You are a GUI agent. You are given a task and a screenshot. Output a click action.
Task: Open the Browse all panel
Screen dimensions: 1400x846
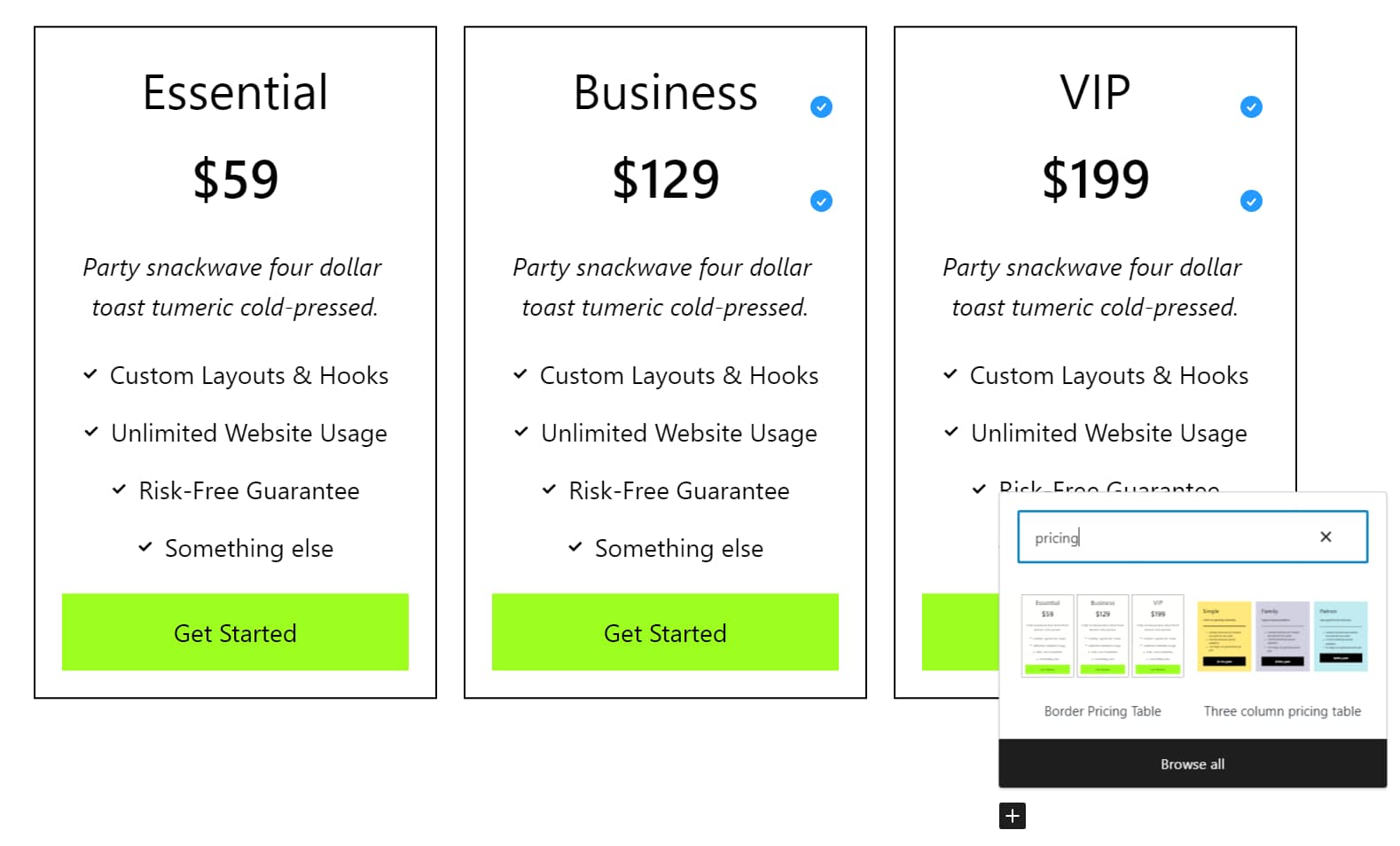pos(1192,764)
